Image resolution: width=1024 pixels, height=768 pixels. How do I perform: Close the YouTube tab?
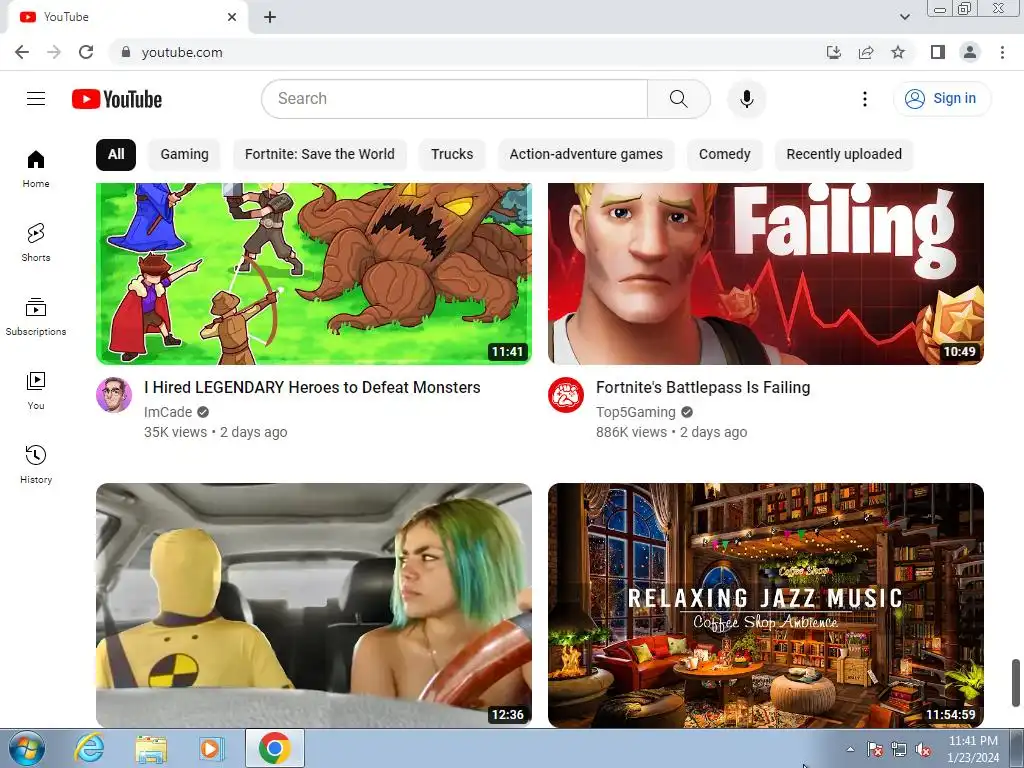[232, 17]
